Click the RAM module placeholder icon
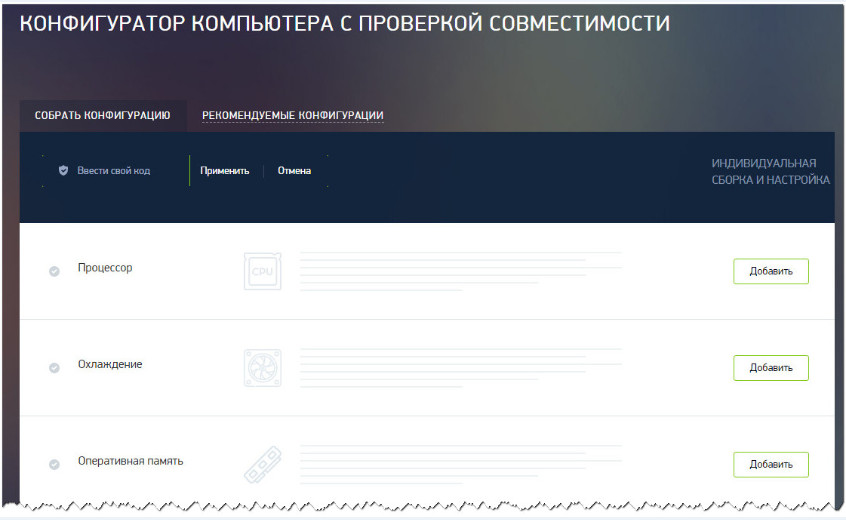This screenshot has height=520, width=846. 262,464
